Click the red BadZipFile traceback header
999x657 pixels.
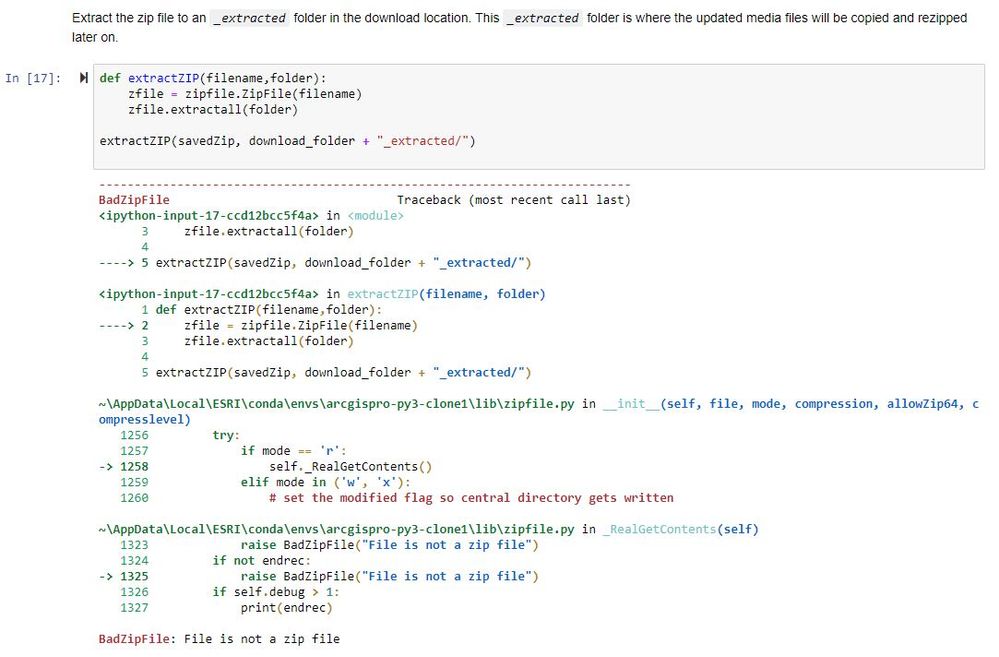coord(134,200)
